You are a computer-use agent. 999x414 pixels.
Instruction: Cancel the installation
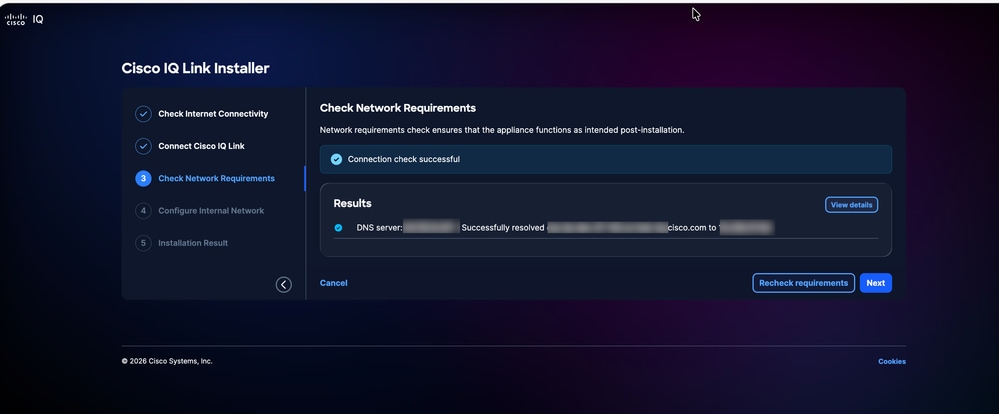click(x=333, y=283)
